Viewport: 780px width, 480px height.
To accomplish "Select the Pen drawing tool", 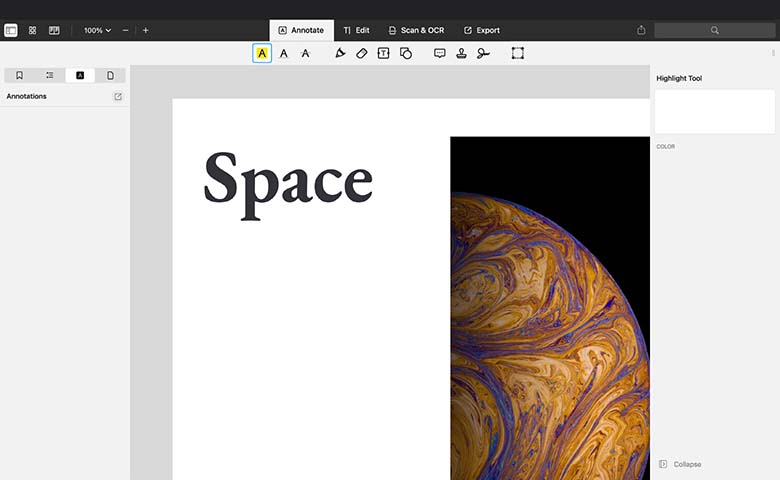I will click(340, 53).
